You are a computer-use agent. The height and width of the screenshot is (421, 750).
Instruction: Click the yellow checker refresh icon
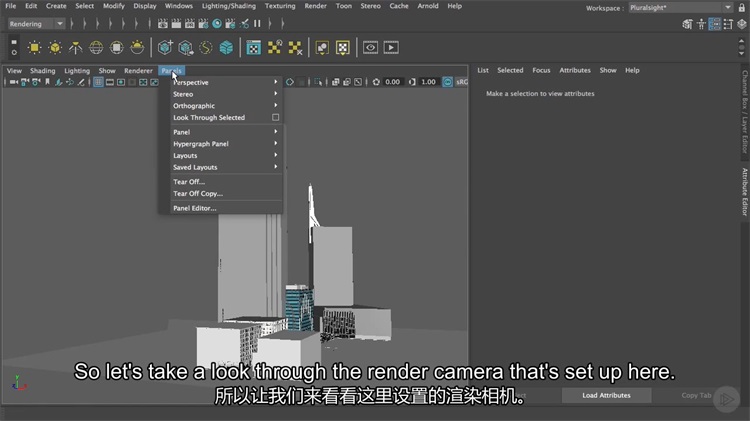tap(275, 47)
